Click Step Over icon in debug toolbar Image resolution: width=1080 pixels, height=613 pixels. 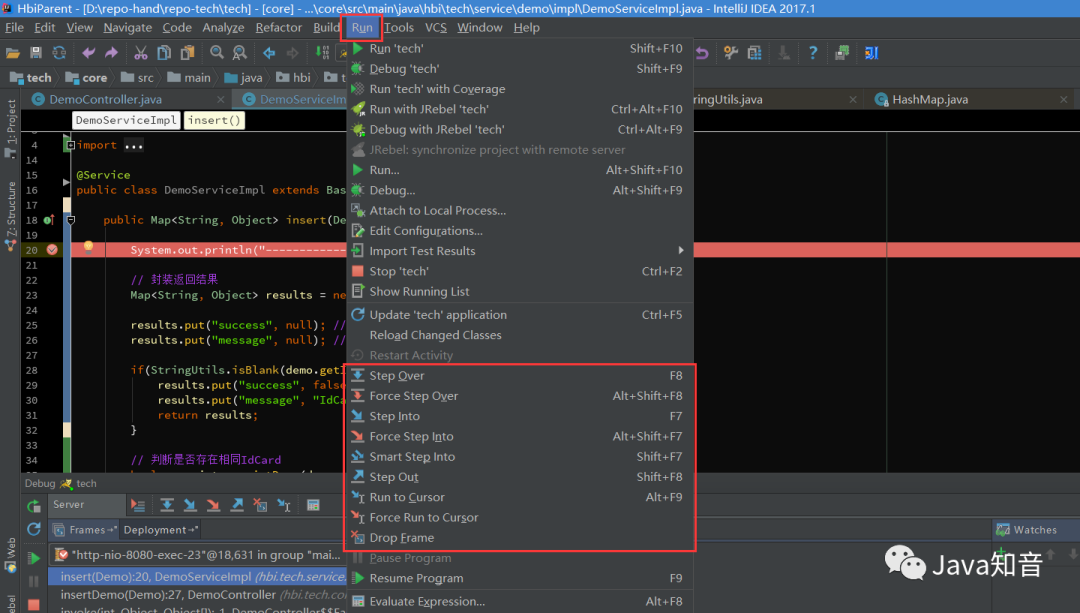pos(167,506)
